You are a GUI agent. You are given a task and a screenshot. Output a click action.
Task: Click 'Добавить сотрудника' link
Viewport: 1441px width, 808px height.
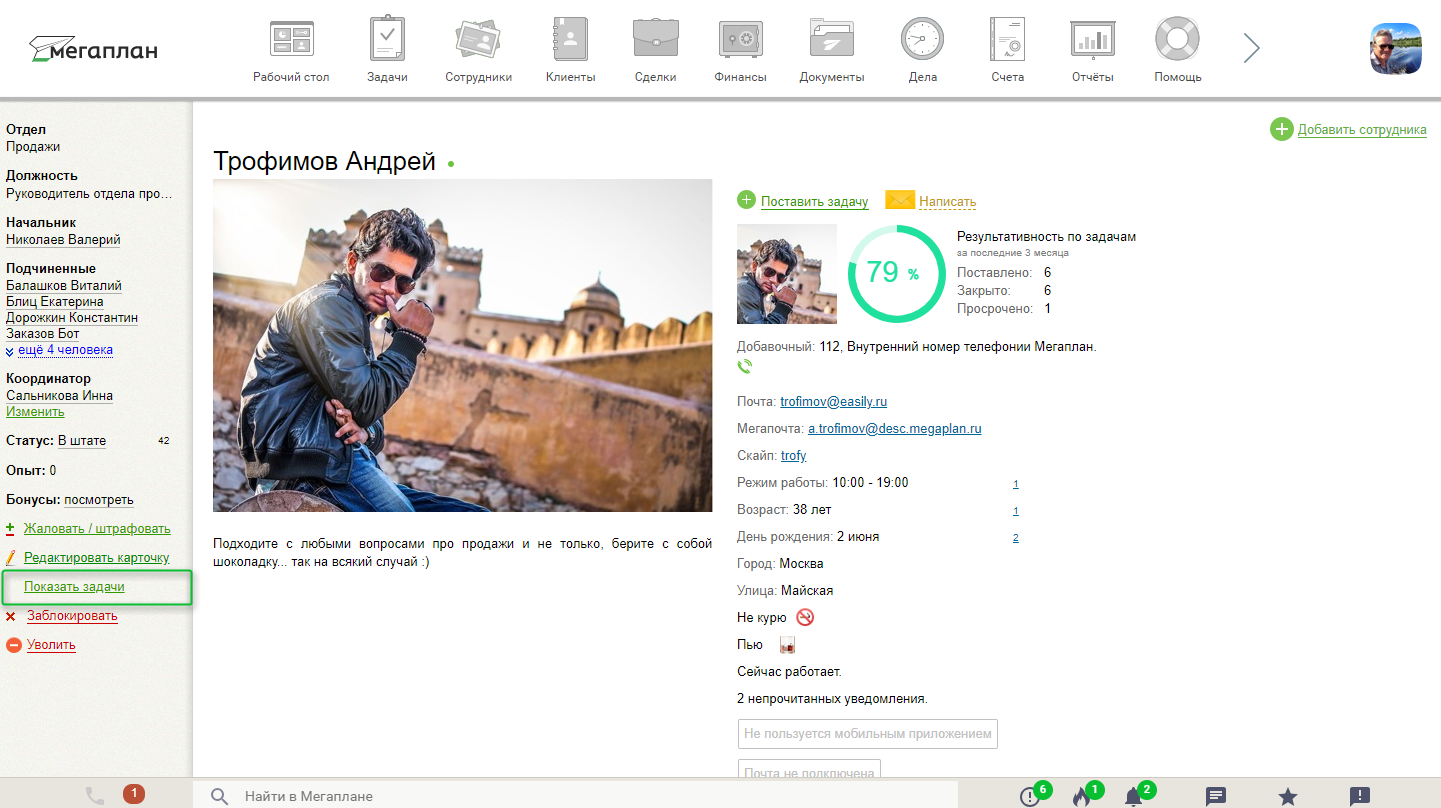(x=1361, y=129)
